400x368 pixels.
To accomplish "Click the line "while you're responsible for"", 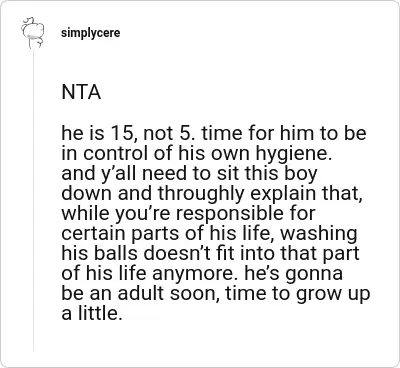I will [188, 214].
